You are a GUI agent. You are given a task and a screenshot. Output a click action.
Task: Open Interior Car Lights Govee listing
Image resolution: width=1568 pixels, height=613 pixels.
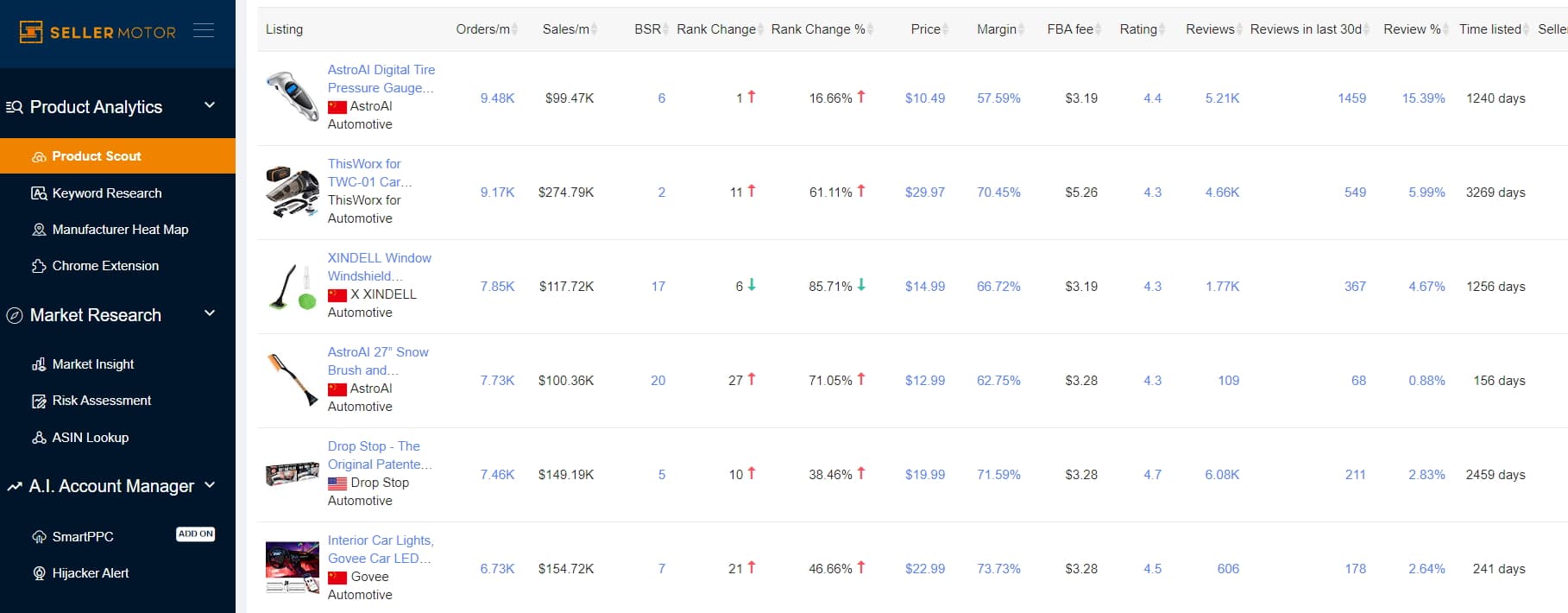[381, 549]
